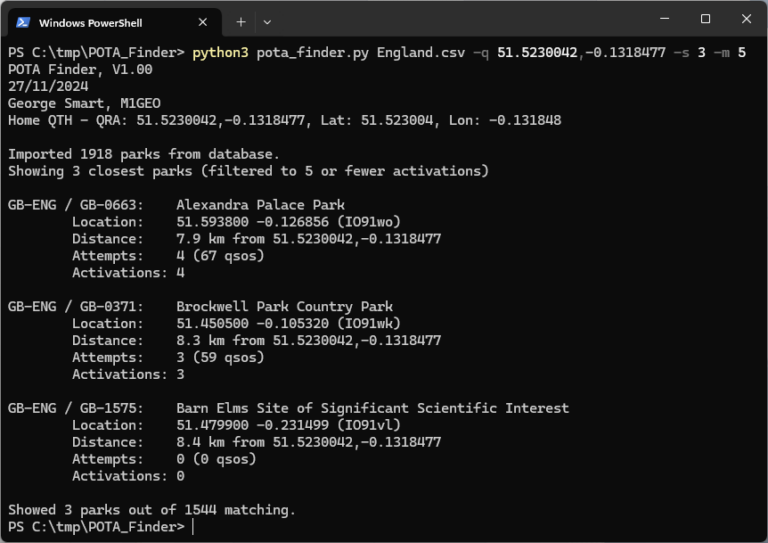Minimize the terminal window
The height and width of the screenshot is (543, 768).
tap(665, 19)
